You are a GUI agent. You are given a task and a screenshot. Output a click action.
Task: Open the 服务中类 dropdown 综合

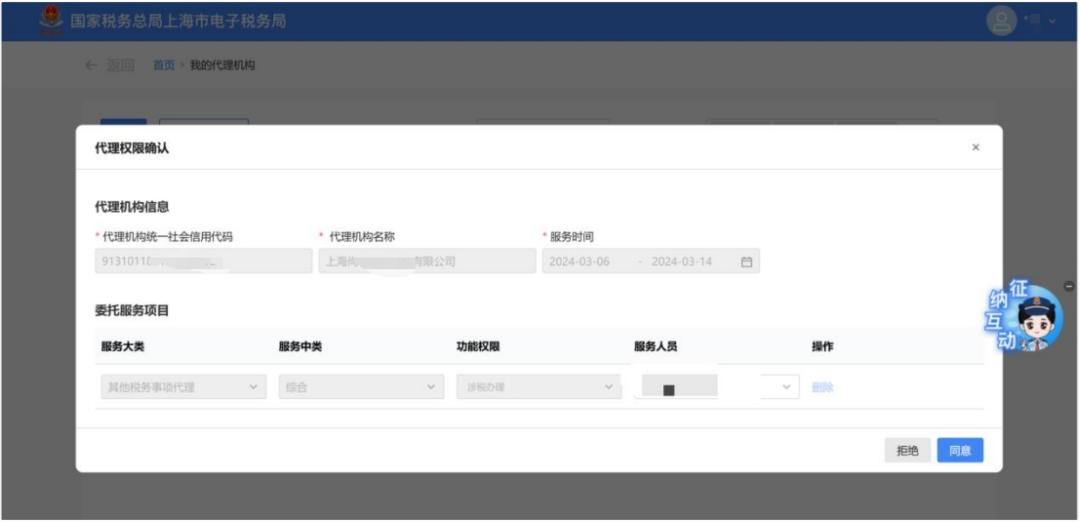tap(362, 387)
